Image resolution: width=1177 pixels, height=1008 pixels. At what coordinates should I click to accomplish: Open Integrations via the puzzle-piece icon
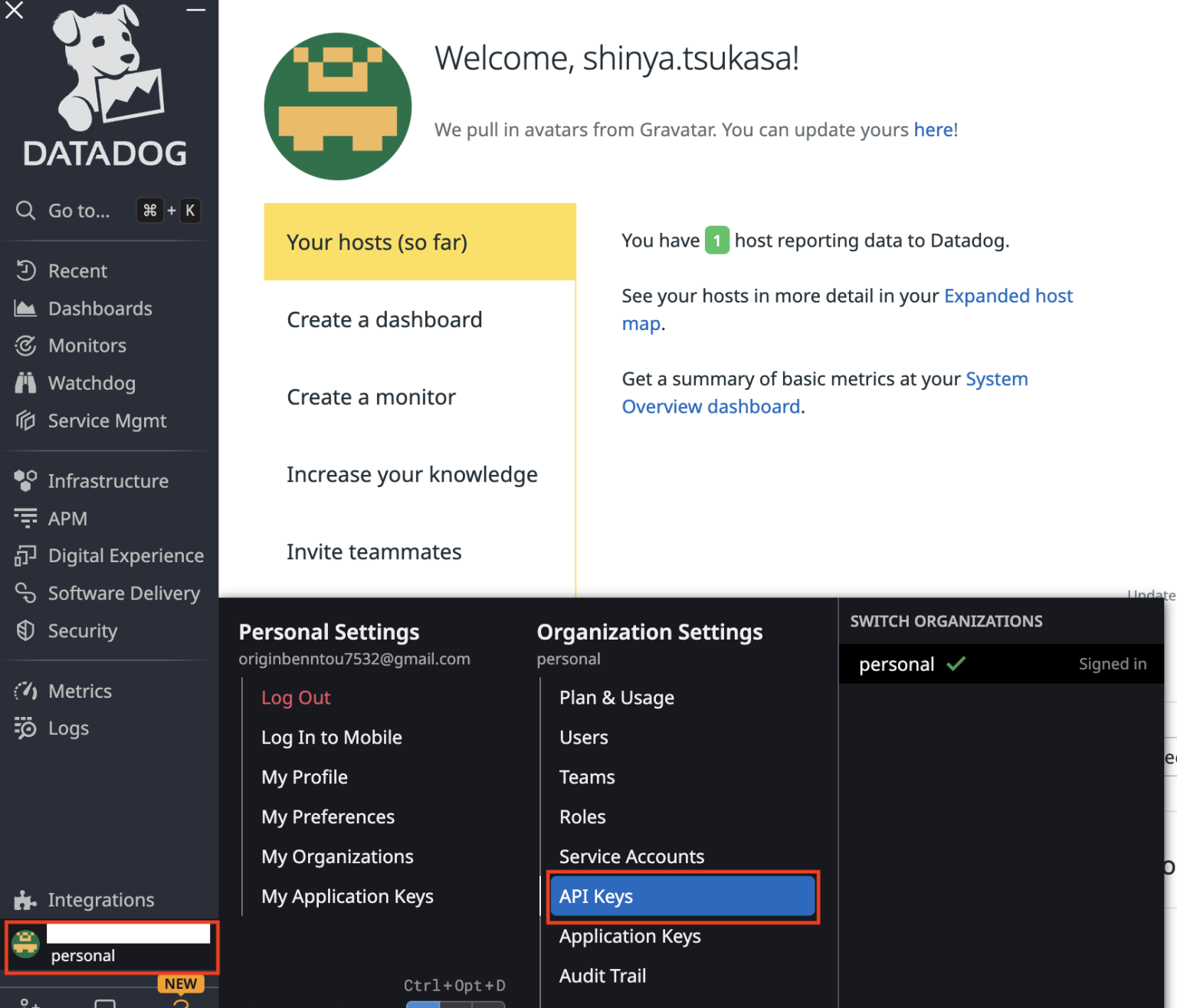click(x=25, y=899)
